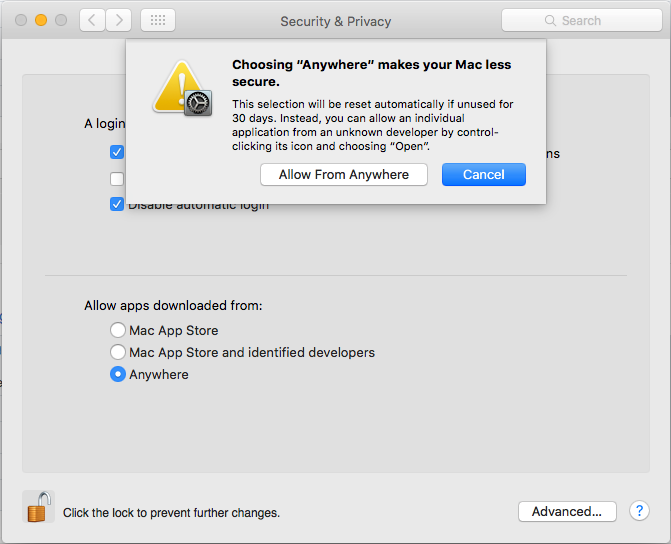
Task: Click 'Allow apps downloaded from:' label
Action: [173, 306]
